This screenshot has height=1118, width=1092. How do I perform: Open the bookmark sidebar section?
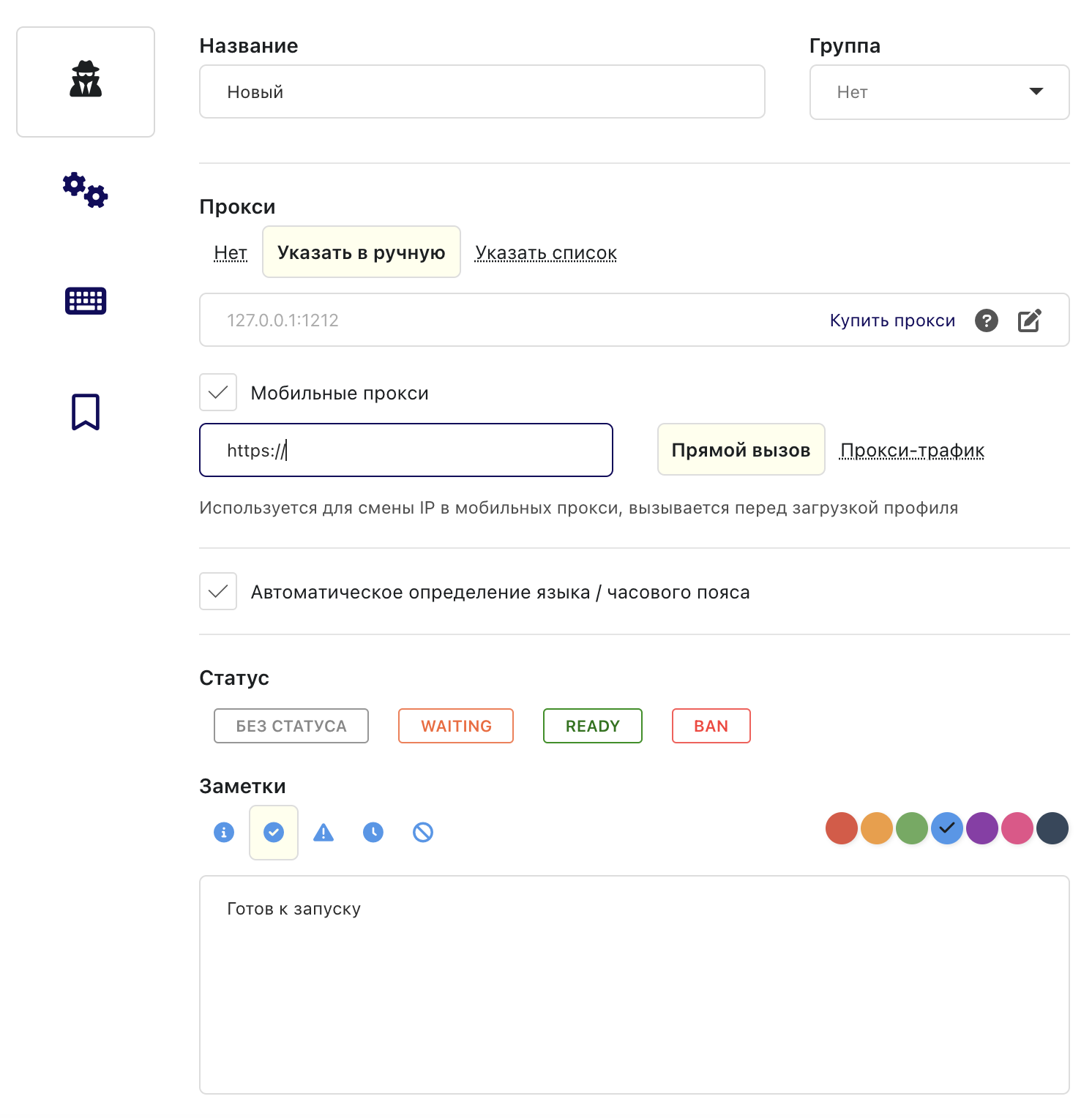pos(86,412)
